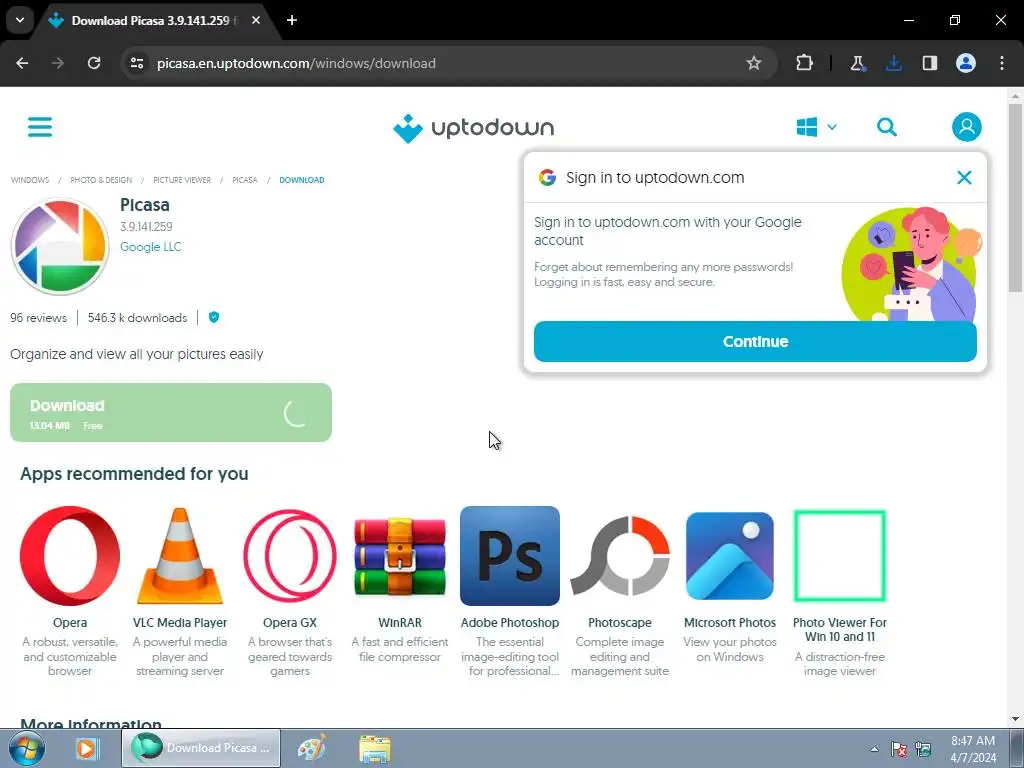Image resolution: width=1024 pixels, height=768 pixels.
Task: Click the WinRAR app title text
Action: pyautogui.click(x=400, y=623)
